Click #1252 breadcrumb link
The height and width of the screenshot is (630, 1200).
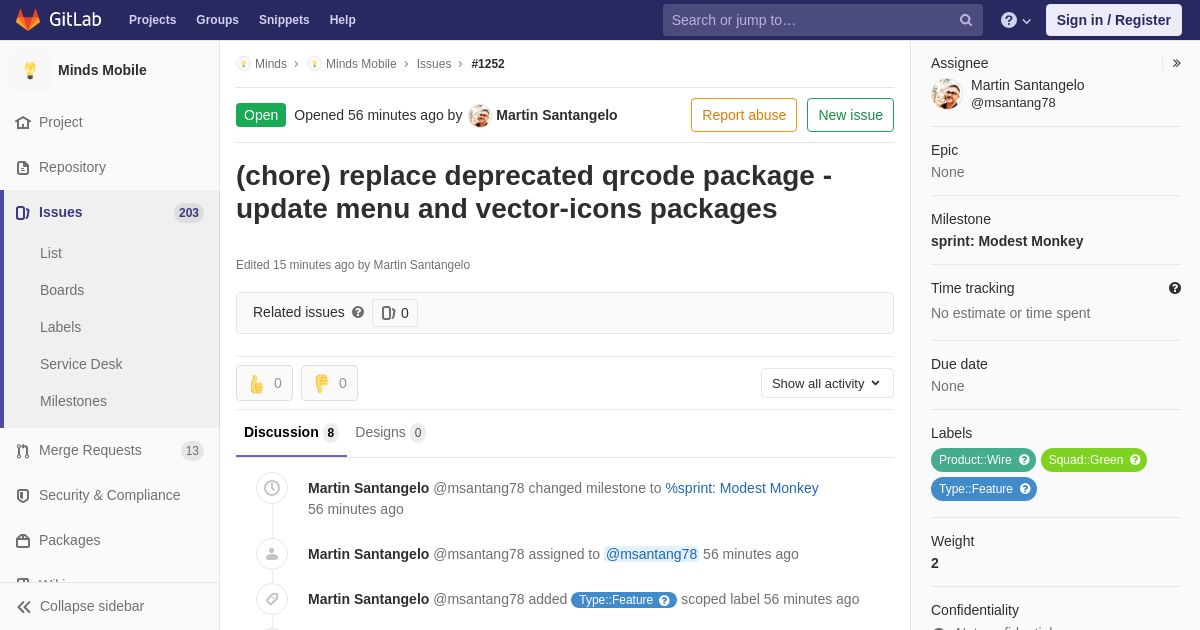(488, 64)
